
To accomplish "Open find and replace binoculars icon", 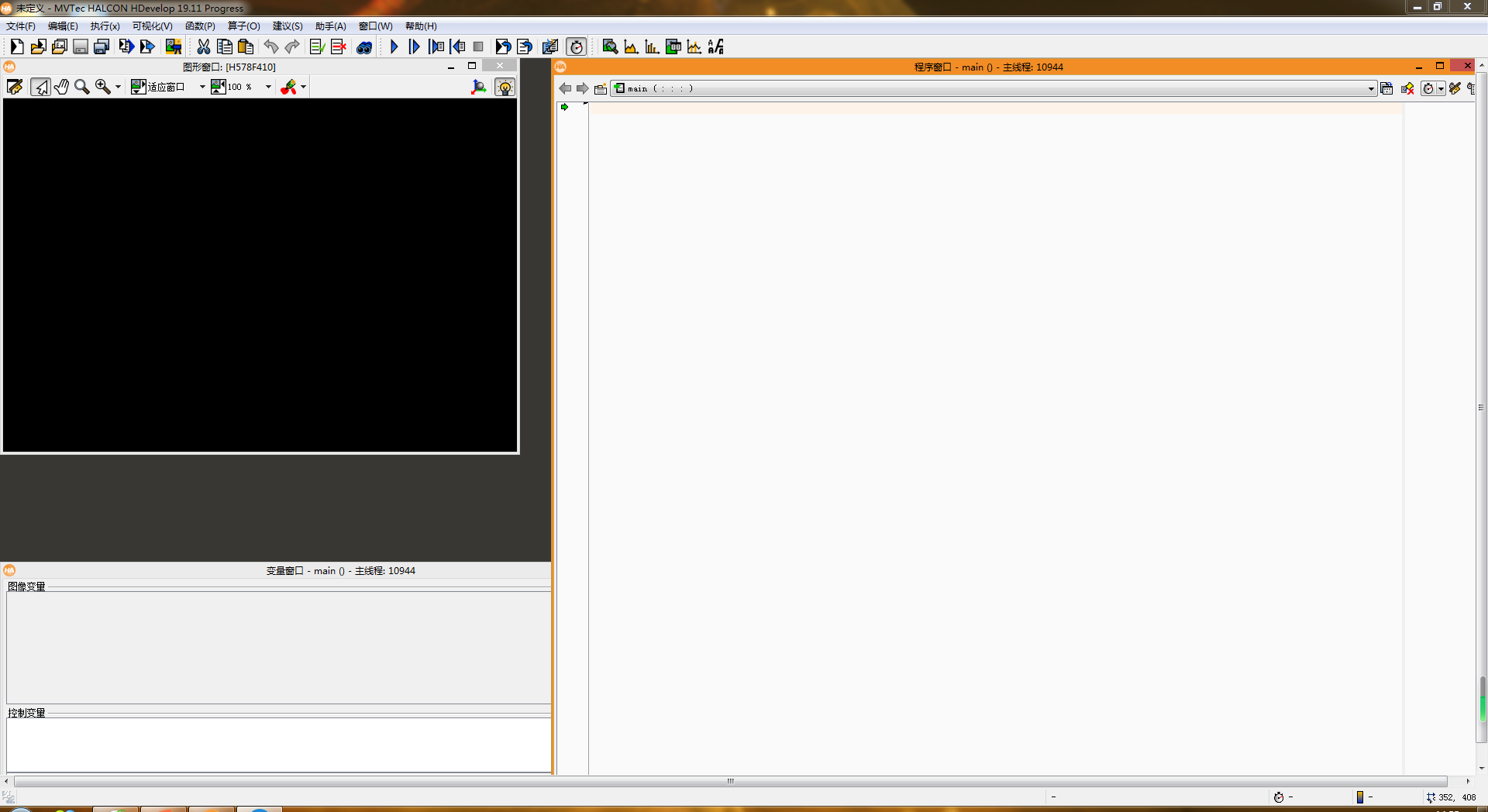I will pos(364,46).
